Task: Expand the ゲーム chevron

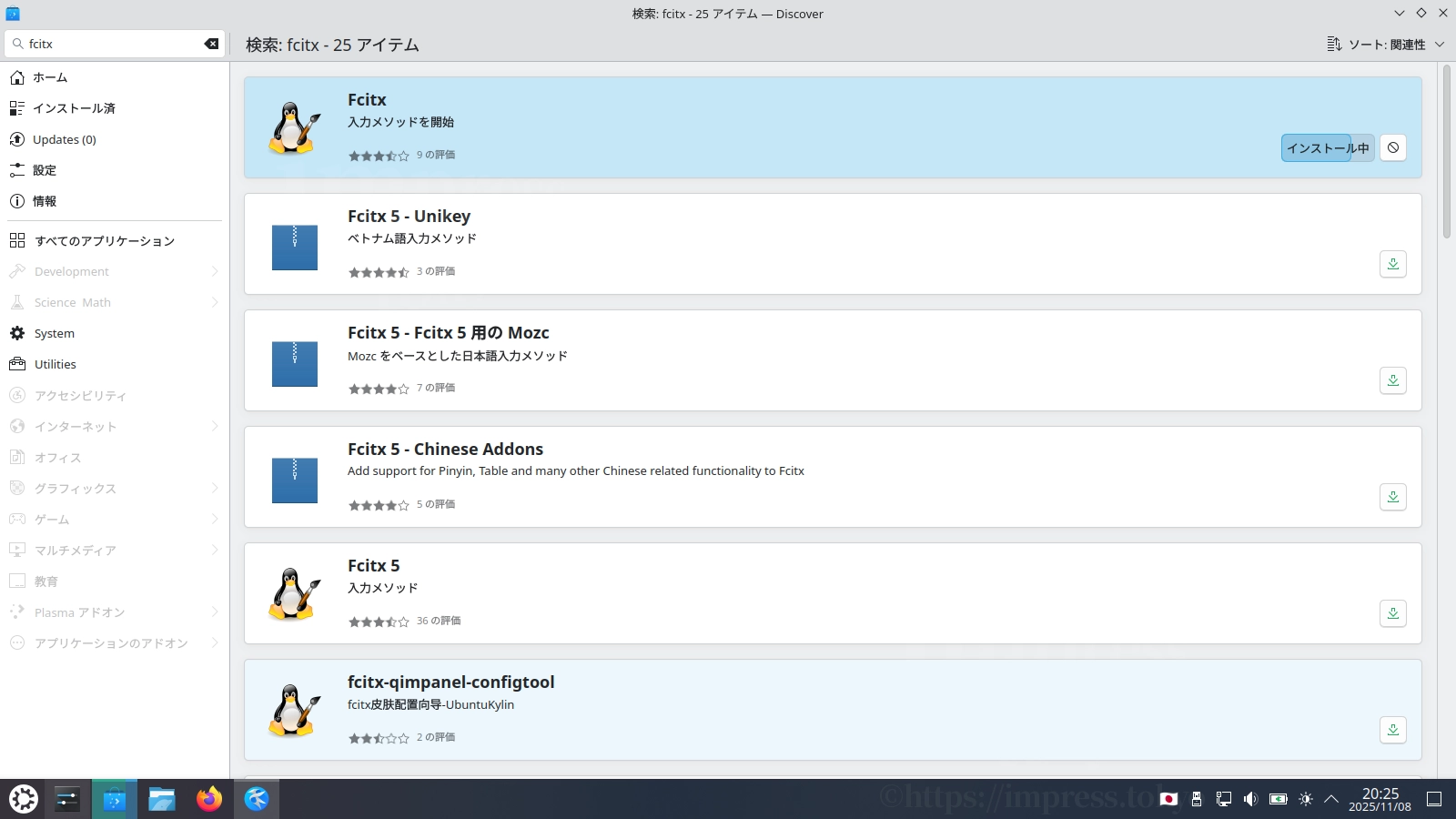Action: pyautogui.click(x=215, y=519)
